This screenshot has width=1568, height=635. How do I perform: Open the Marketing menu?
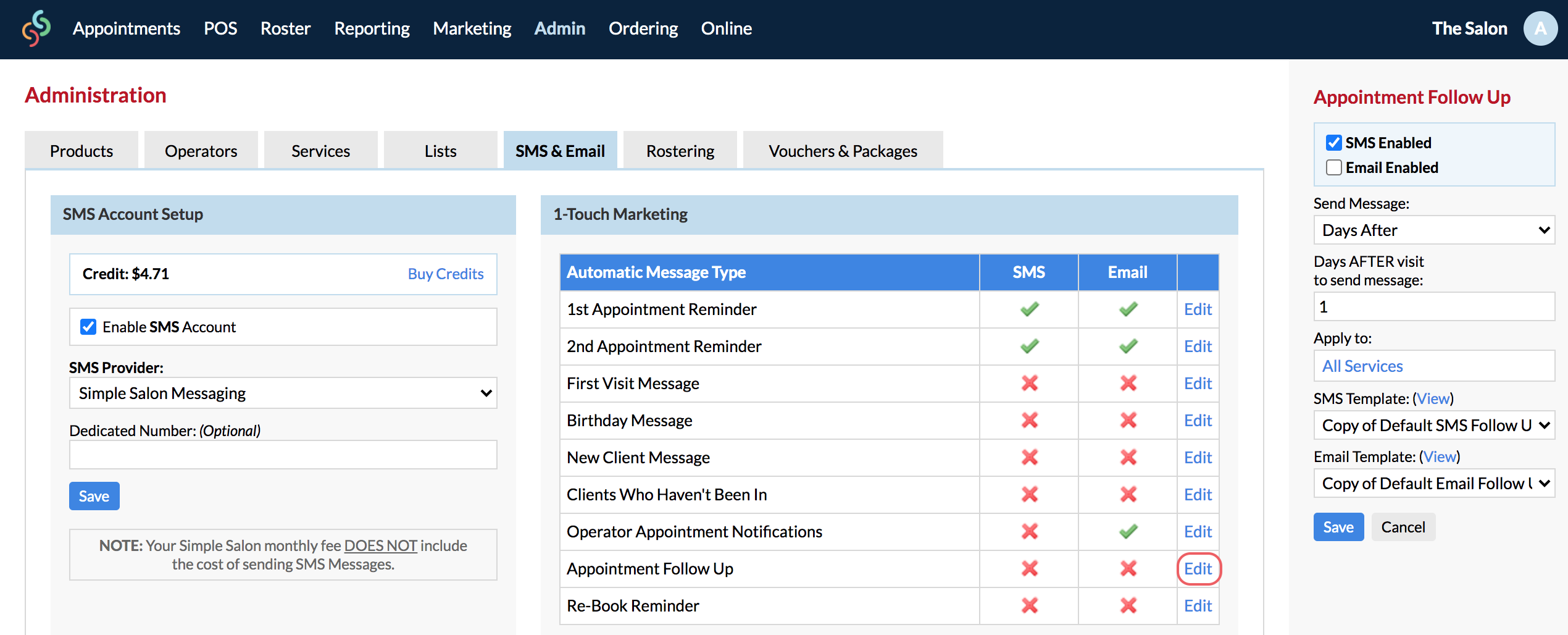point(472,28)
